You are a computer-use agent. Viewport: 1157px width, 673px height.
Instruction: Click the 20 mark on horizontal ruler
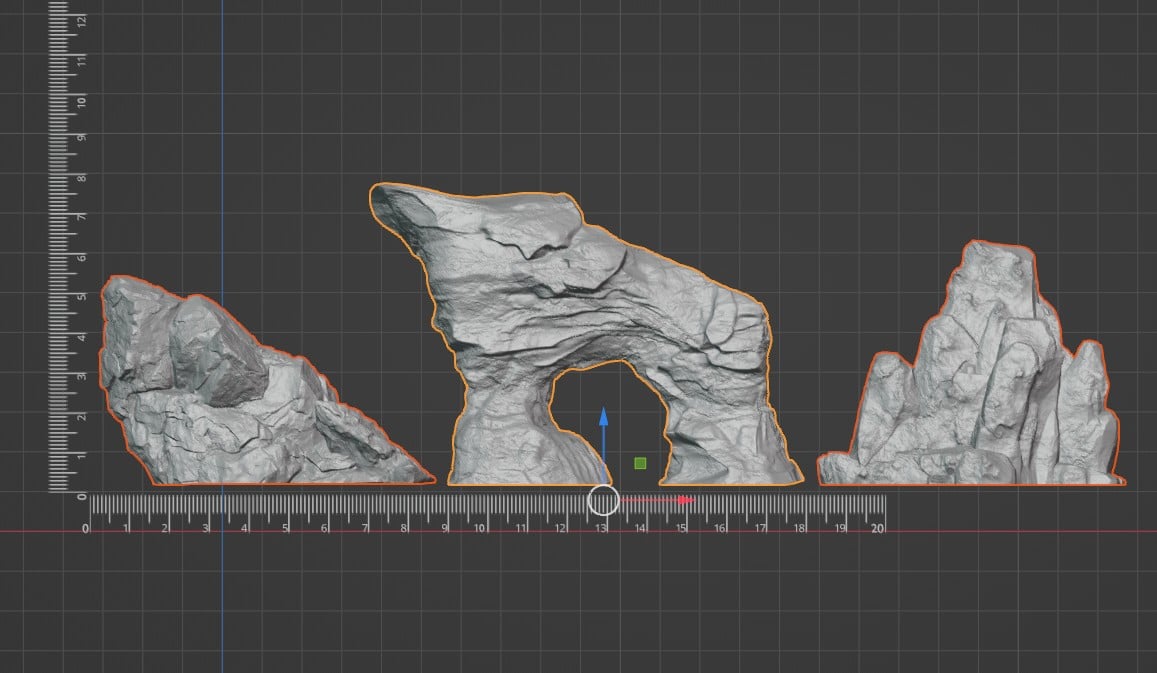877,528
